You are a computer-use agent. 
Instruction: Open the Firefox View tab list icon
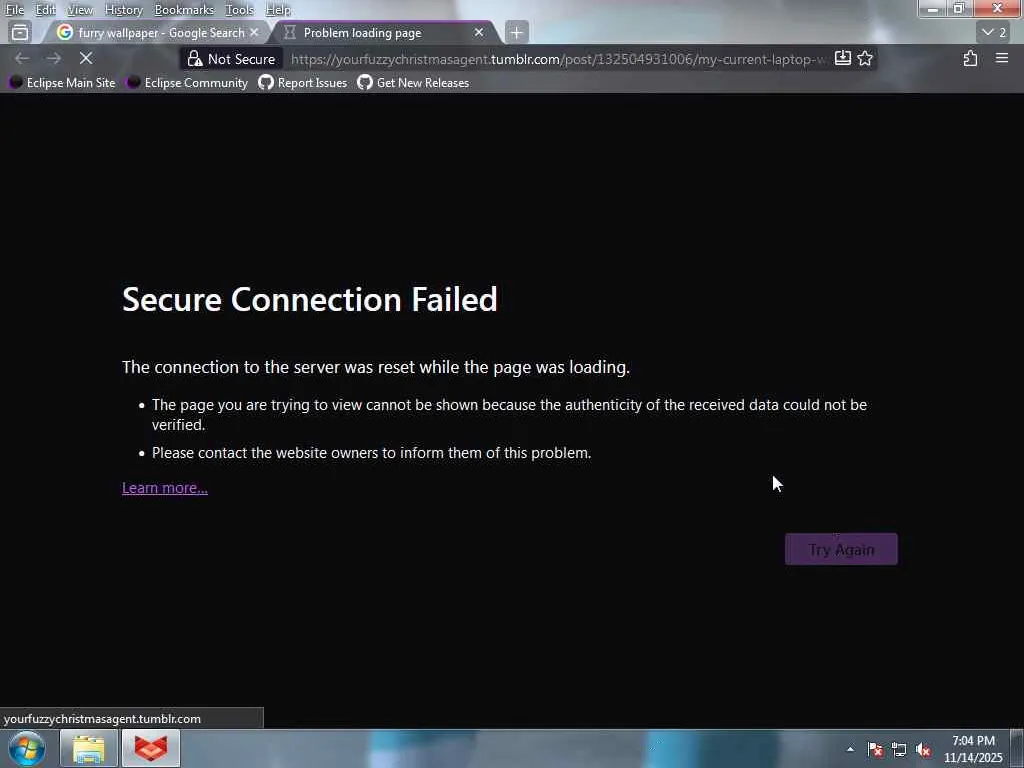(20, 32)
